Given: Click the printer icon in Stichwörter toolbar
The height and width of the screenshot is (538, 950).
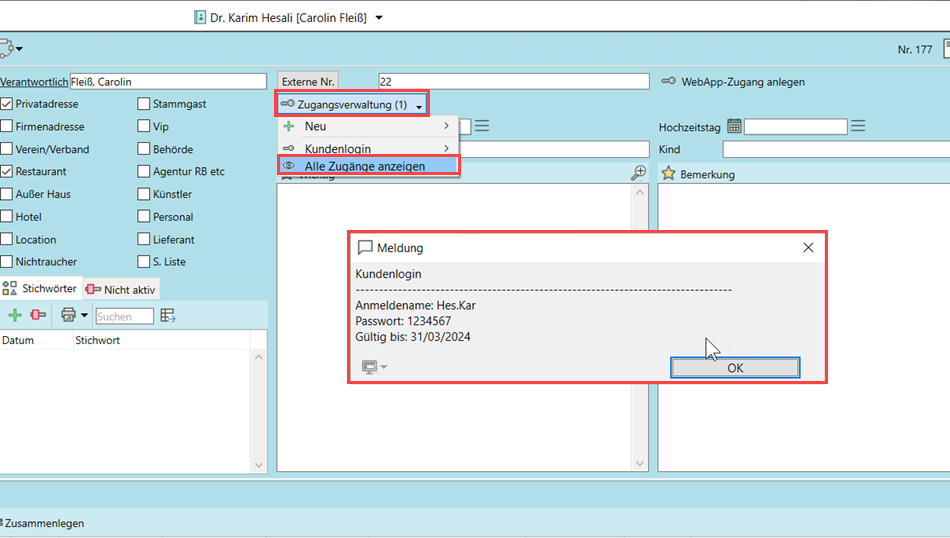Looking at the screenshot, I should 68,315.
